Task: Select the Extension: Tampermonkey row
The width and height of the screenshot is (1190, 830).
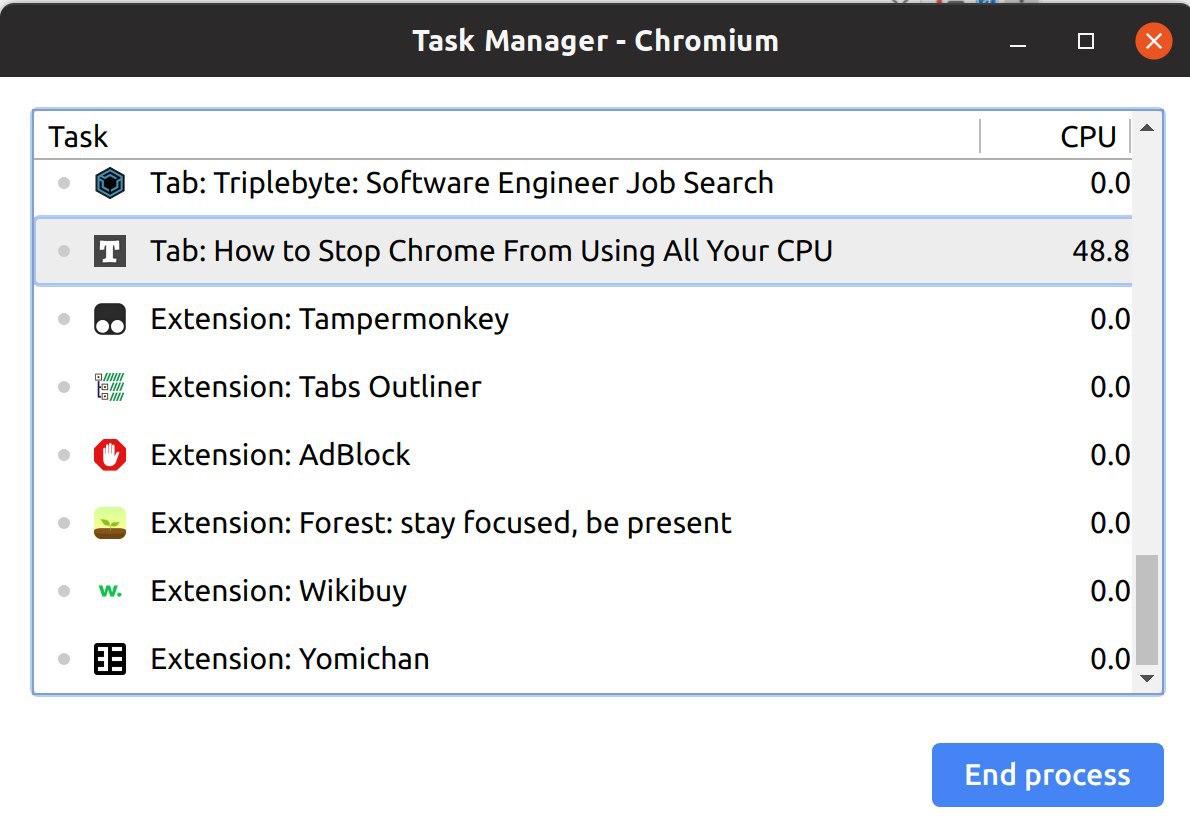Action: 583,319
